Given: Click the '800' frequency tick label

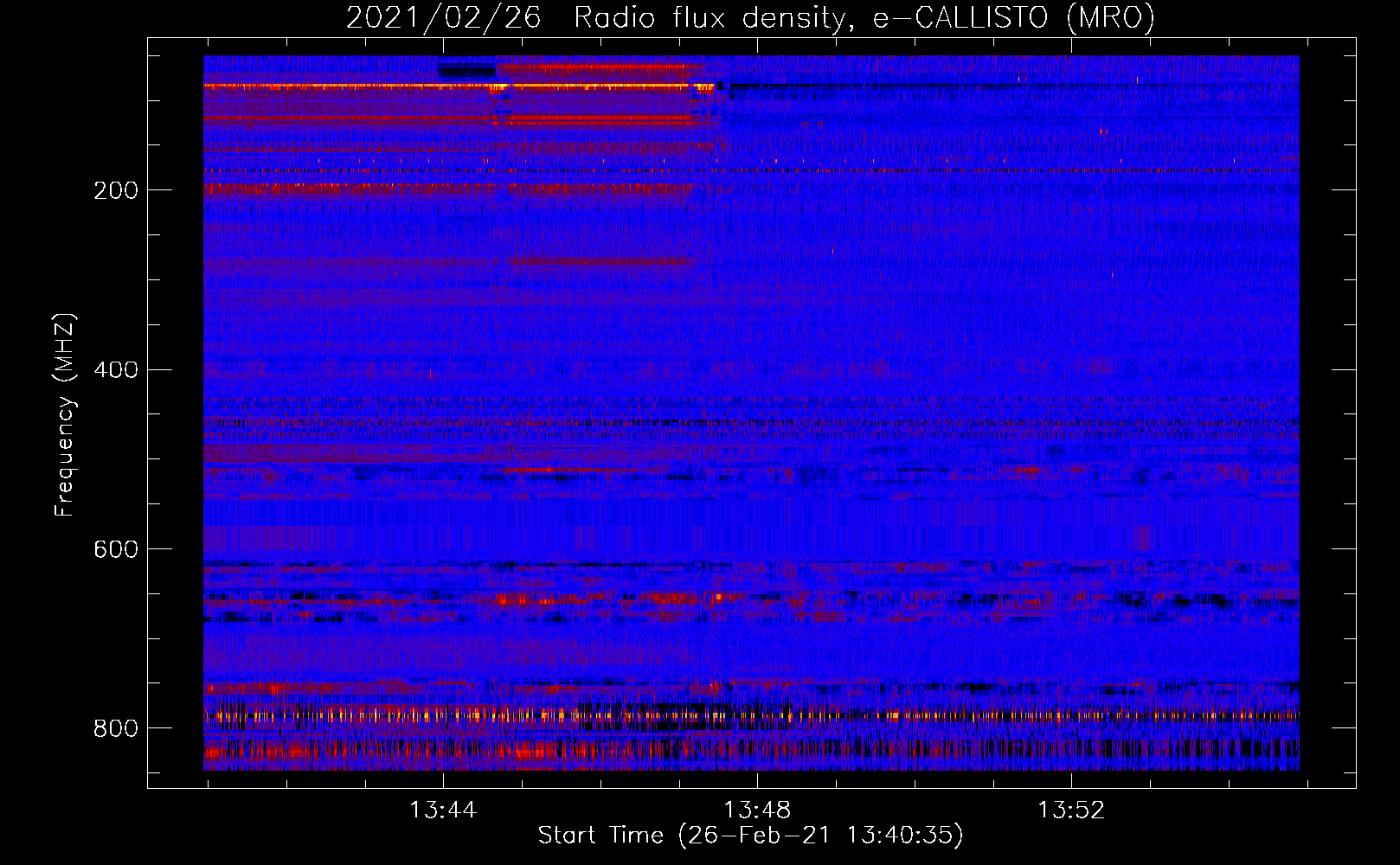Looking at the screenshot, I should 116,729.
